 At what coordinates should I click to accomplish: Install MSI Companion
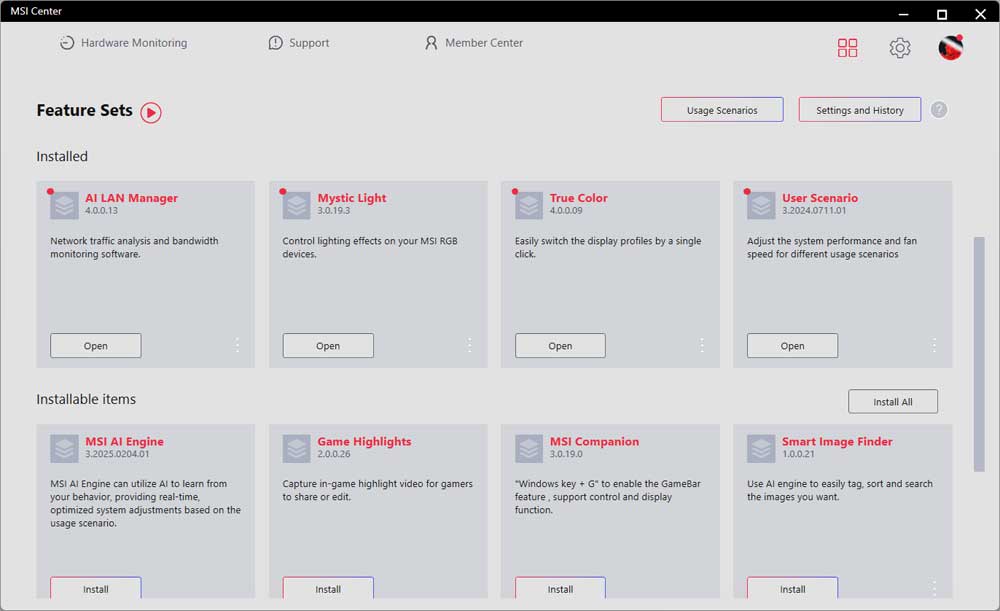point(560,588)
